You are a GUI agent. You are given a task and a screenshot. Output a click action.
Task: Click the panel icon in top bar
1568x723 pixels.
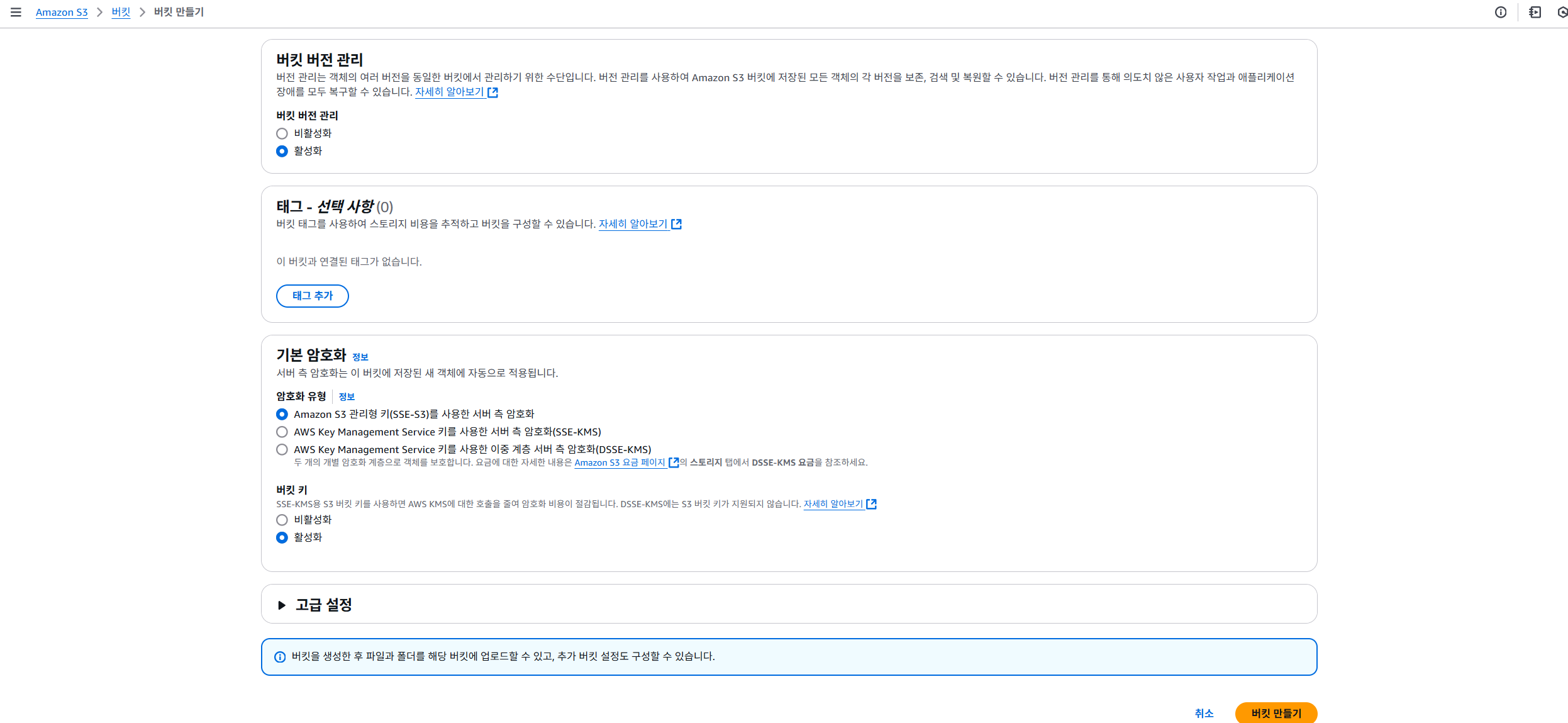1535,12
